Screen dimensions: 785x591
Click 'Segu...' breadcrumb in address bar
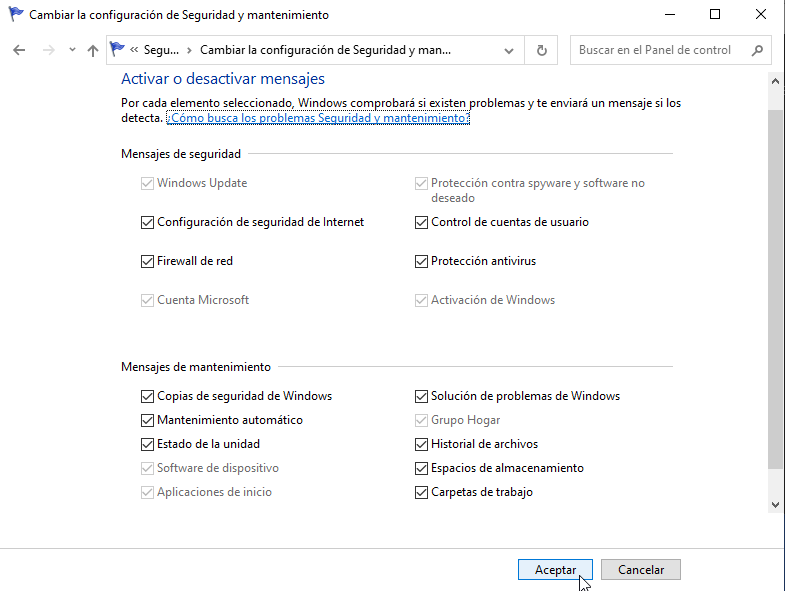[161, 50]
